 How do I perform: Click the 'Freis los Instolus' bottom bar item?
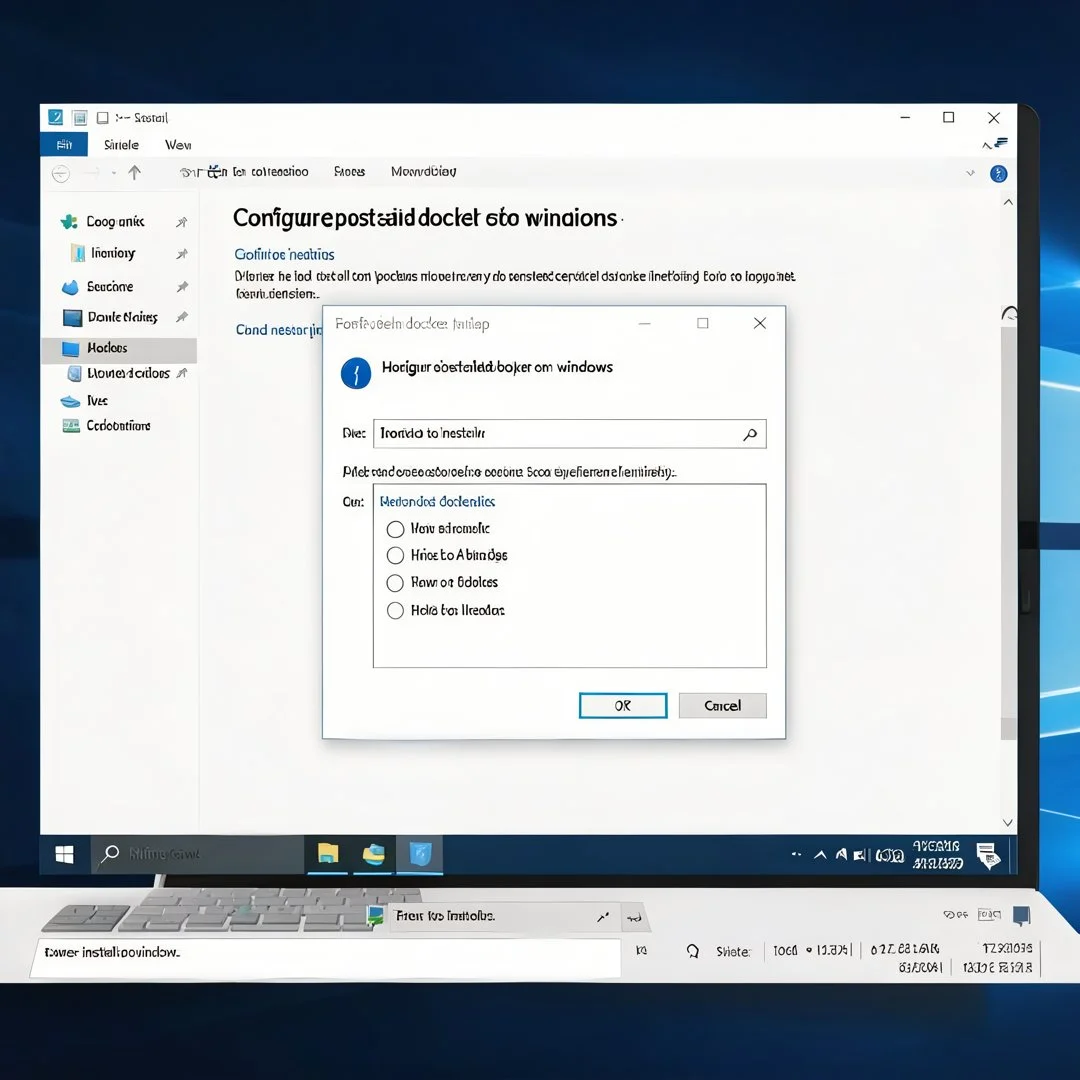click(x=504, y=917)
